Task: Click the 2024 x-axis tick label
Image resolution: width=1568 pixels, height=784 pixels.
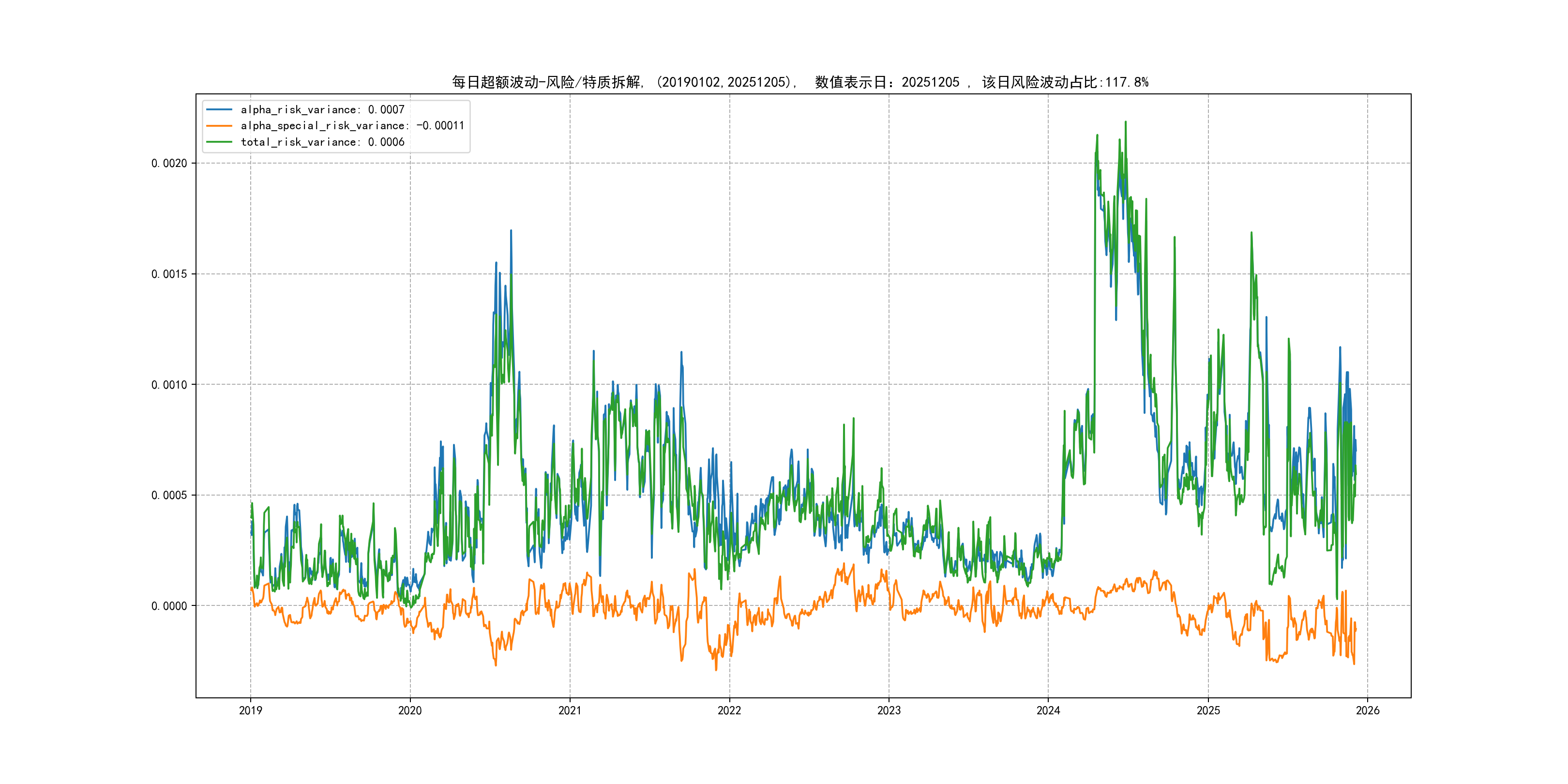Action: (x=1048, y=710)
